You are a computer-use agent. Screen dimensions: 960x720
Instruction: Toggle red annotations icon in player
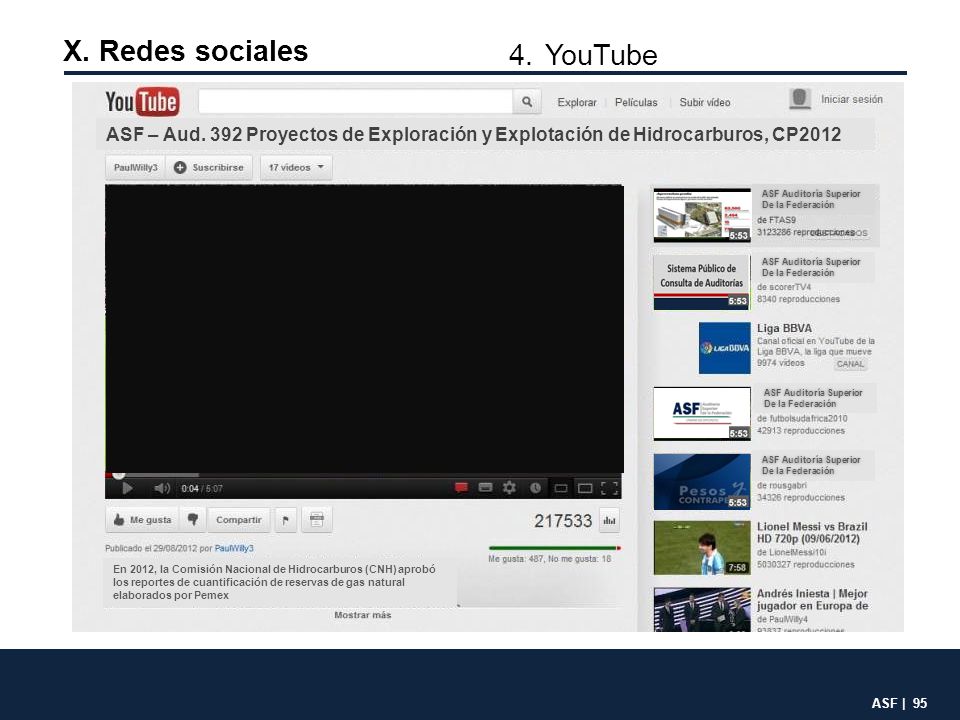[x=461, y=487]
